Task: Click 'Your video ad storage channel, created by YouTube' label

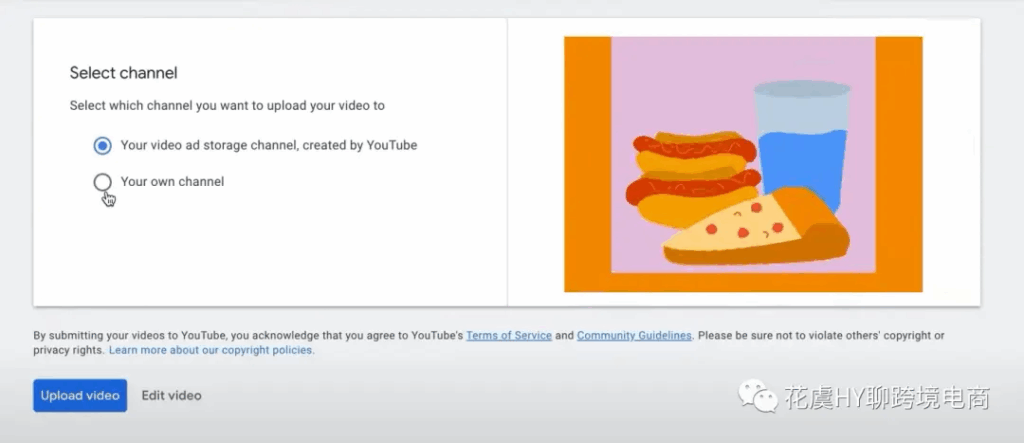Action: [x=268, y=145]
